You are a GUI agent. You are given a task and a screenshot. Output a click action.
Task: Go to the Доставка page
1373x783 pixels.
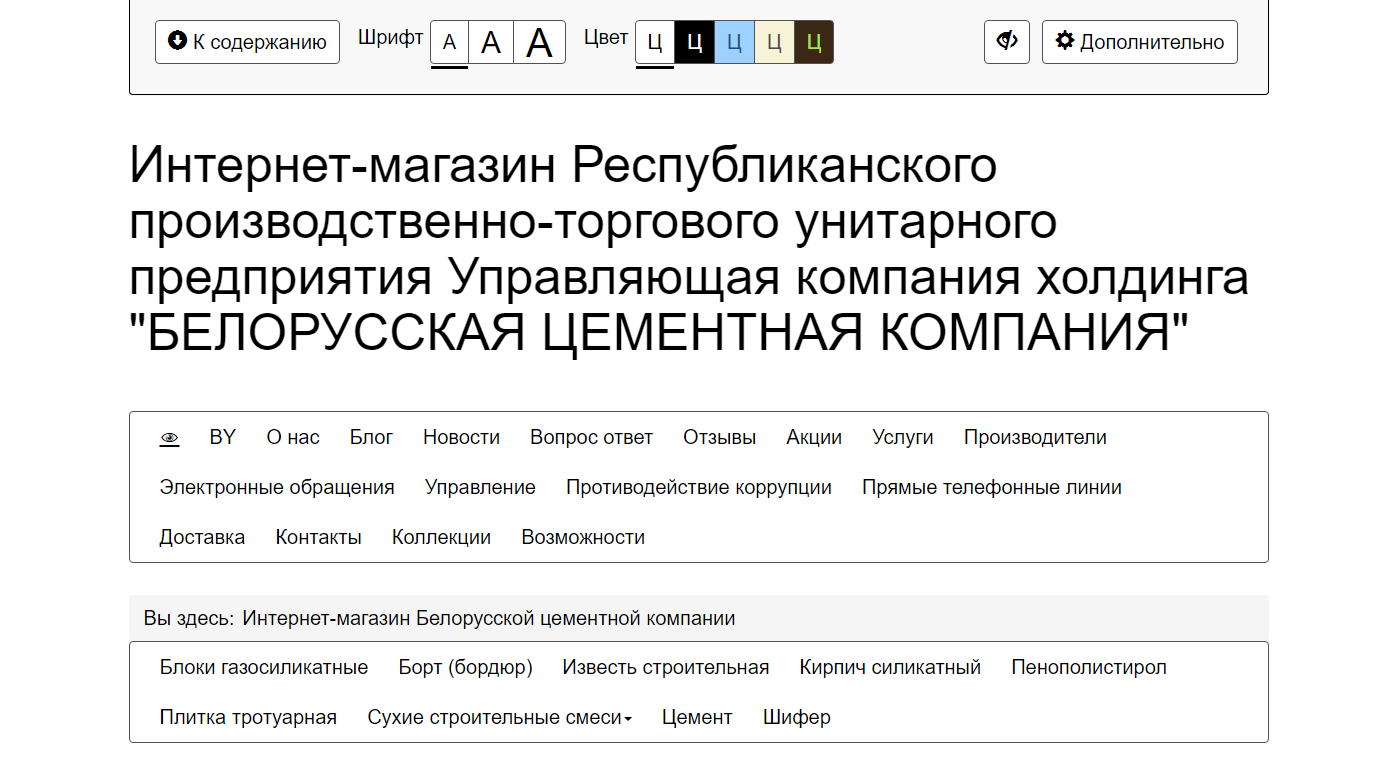click(202, 537)
